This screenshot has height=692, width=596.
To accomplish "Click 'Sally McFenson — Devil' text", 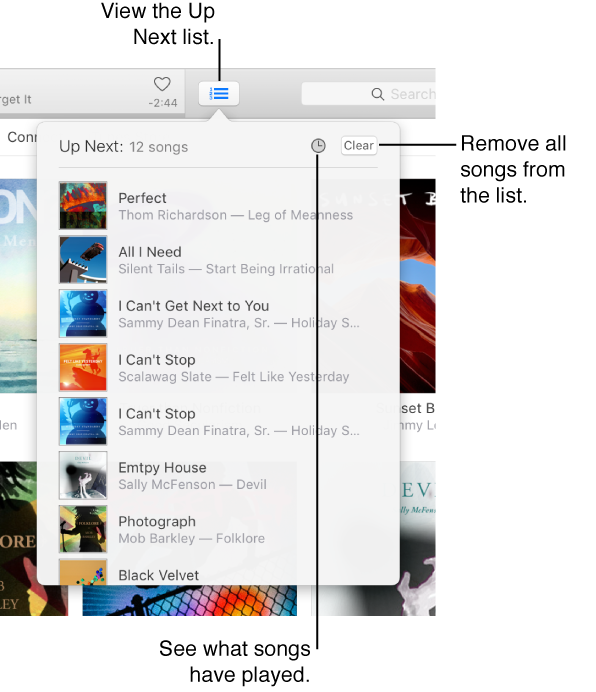I will [x=192, y=485].
